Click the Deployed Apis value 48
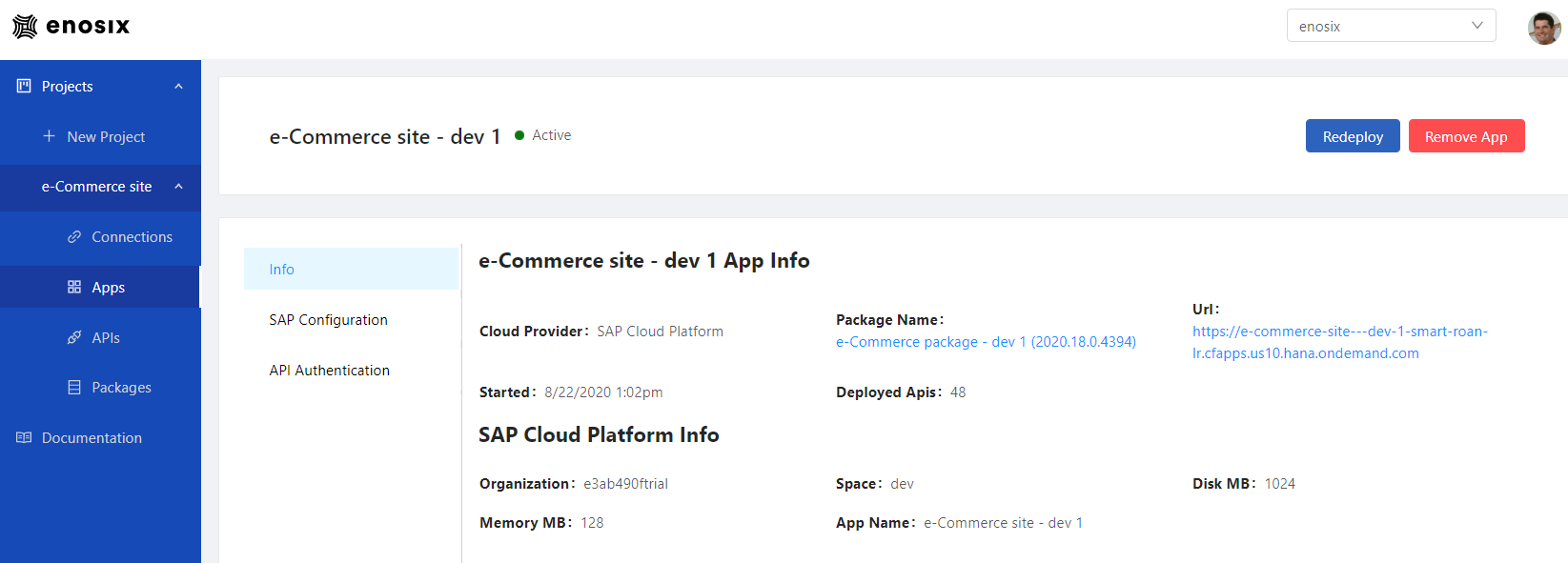The width and height of the screenshot is (1568, 563). coord(958,392)
